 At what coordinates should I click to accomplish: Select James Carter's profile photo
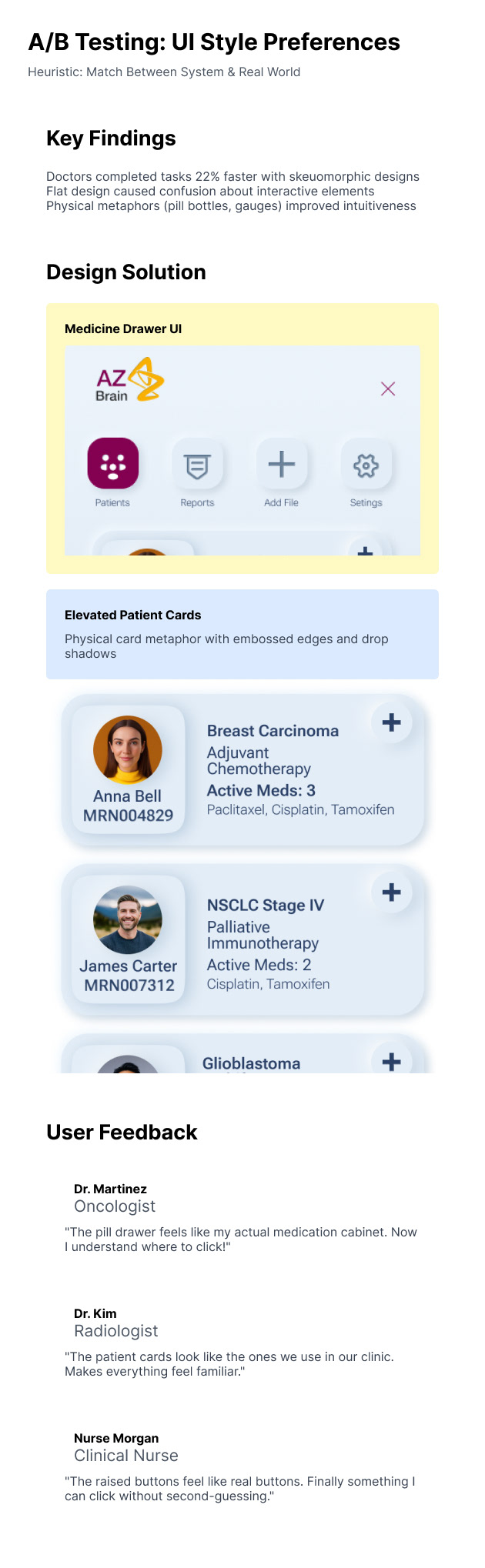[x=128, y=919]
